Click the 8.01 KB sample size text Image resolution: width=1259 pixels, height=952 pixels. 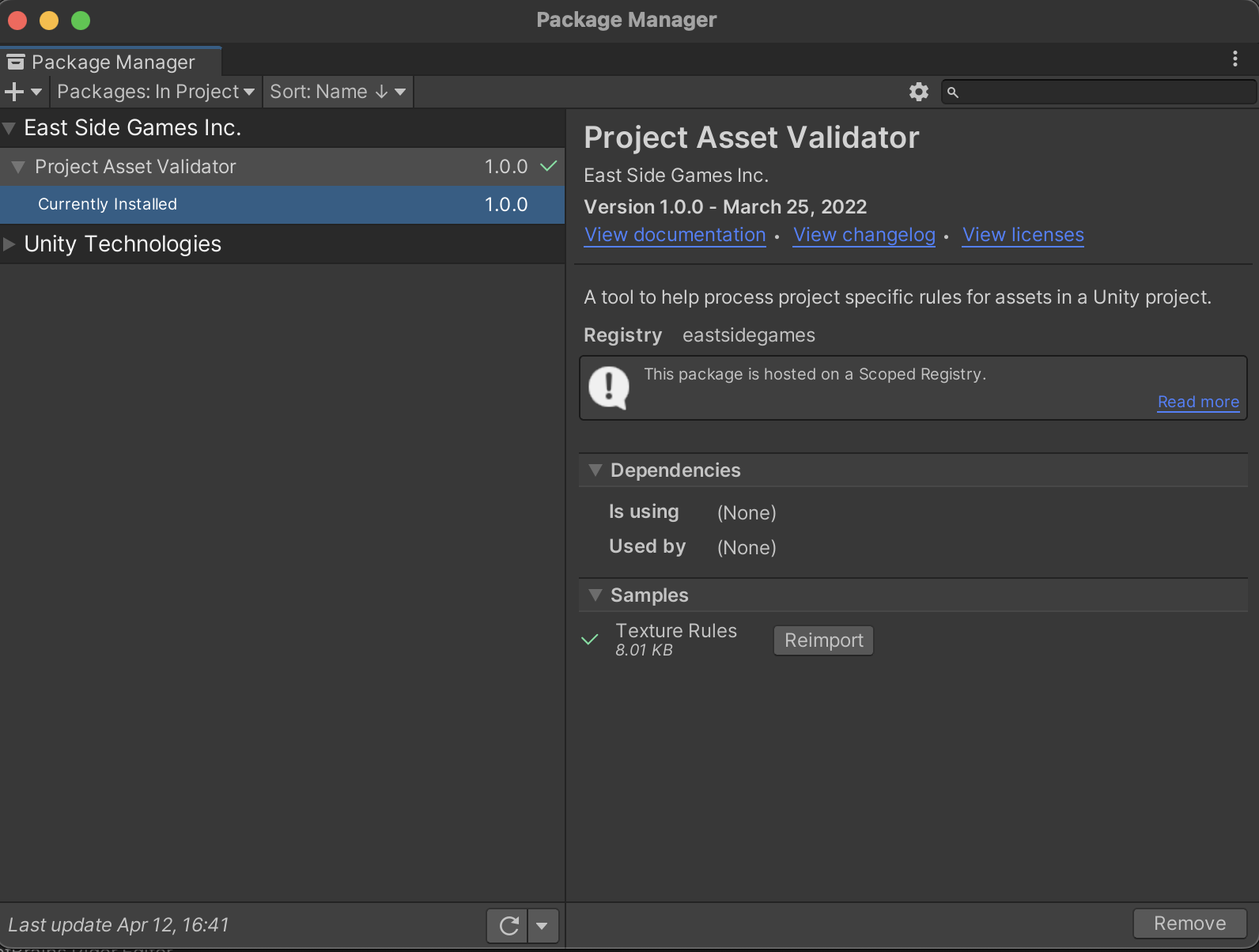click(x=644, y=650)
